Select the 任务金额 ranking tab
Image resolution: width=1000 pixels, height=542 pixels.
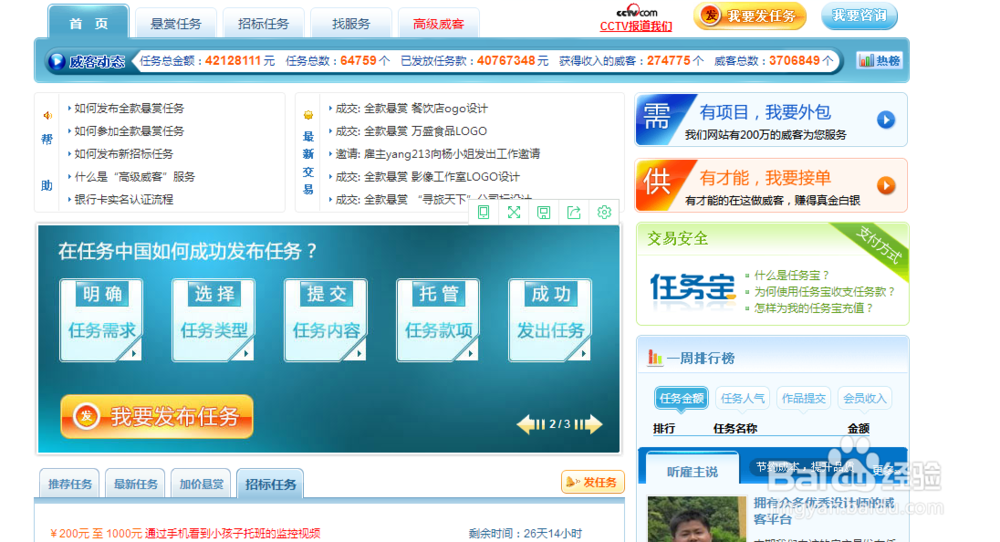(x=681, y=399)
